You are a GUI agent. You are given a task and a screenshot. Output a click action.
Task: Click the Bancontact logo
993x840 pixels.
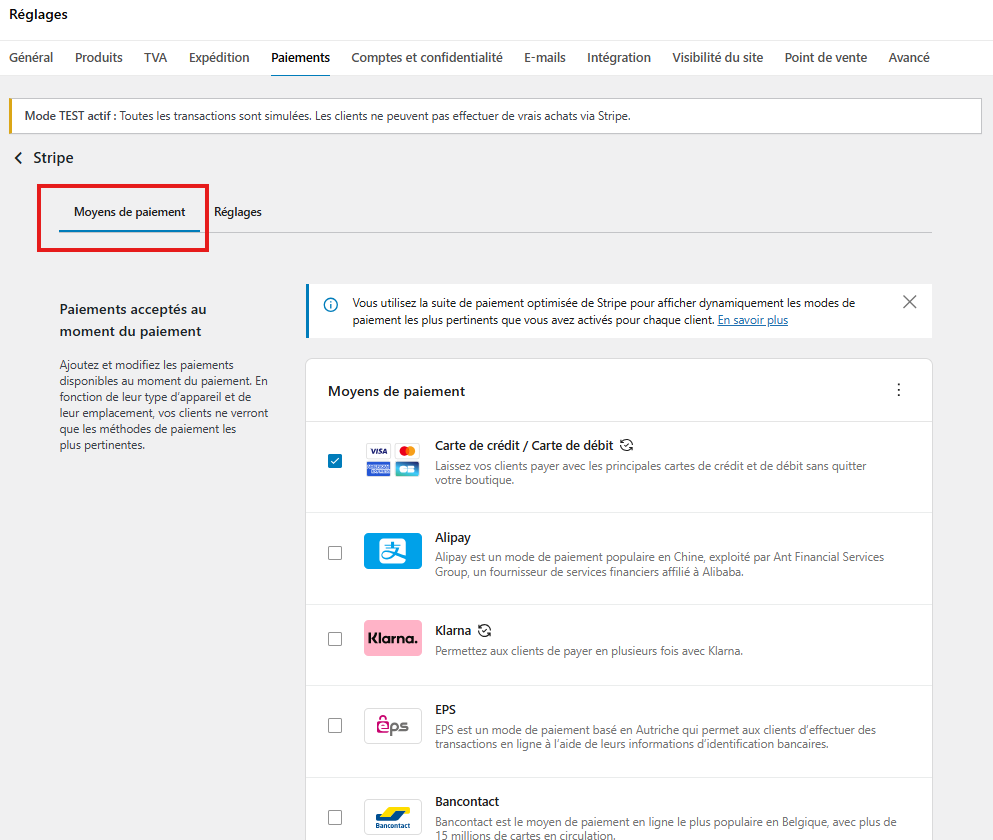[x=393, y=817]
